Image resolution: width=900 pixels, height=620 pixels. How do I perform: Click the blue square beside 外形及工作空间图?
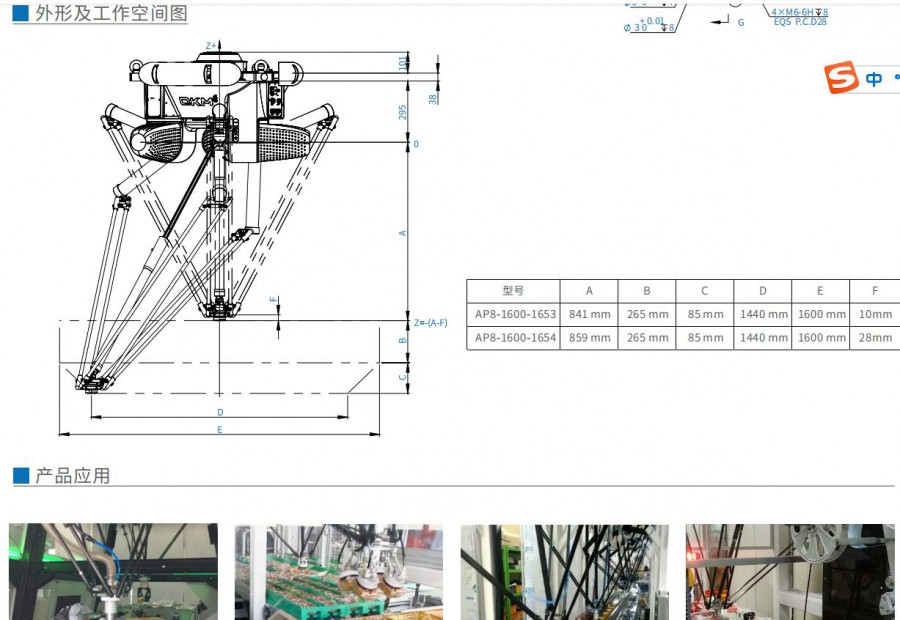click(x=21, y=14)
